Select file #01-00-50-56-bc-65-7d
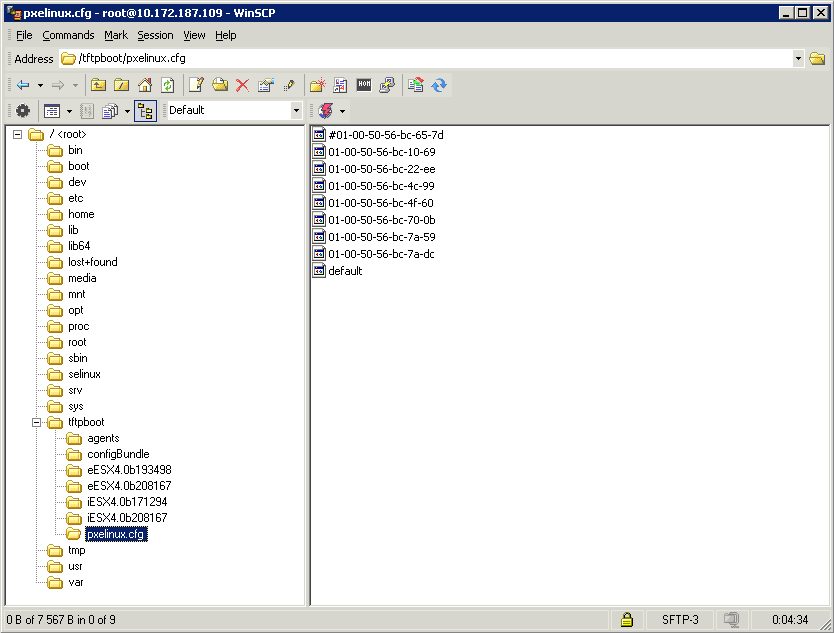This screenshot has width=834, height=633. (x=386, y=135)
